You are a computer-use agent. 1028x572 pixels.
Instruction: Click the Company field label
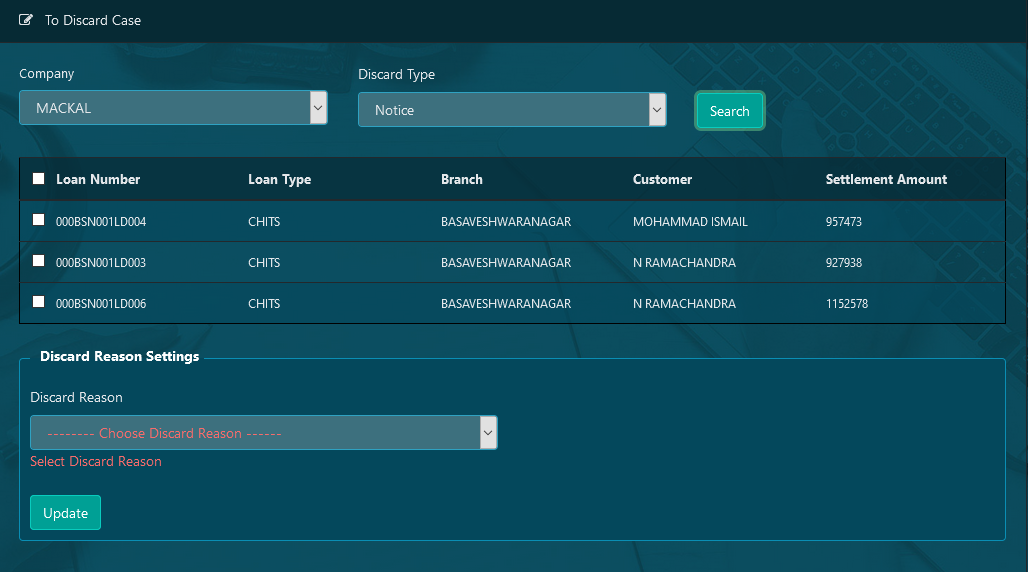[47, 73]
